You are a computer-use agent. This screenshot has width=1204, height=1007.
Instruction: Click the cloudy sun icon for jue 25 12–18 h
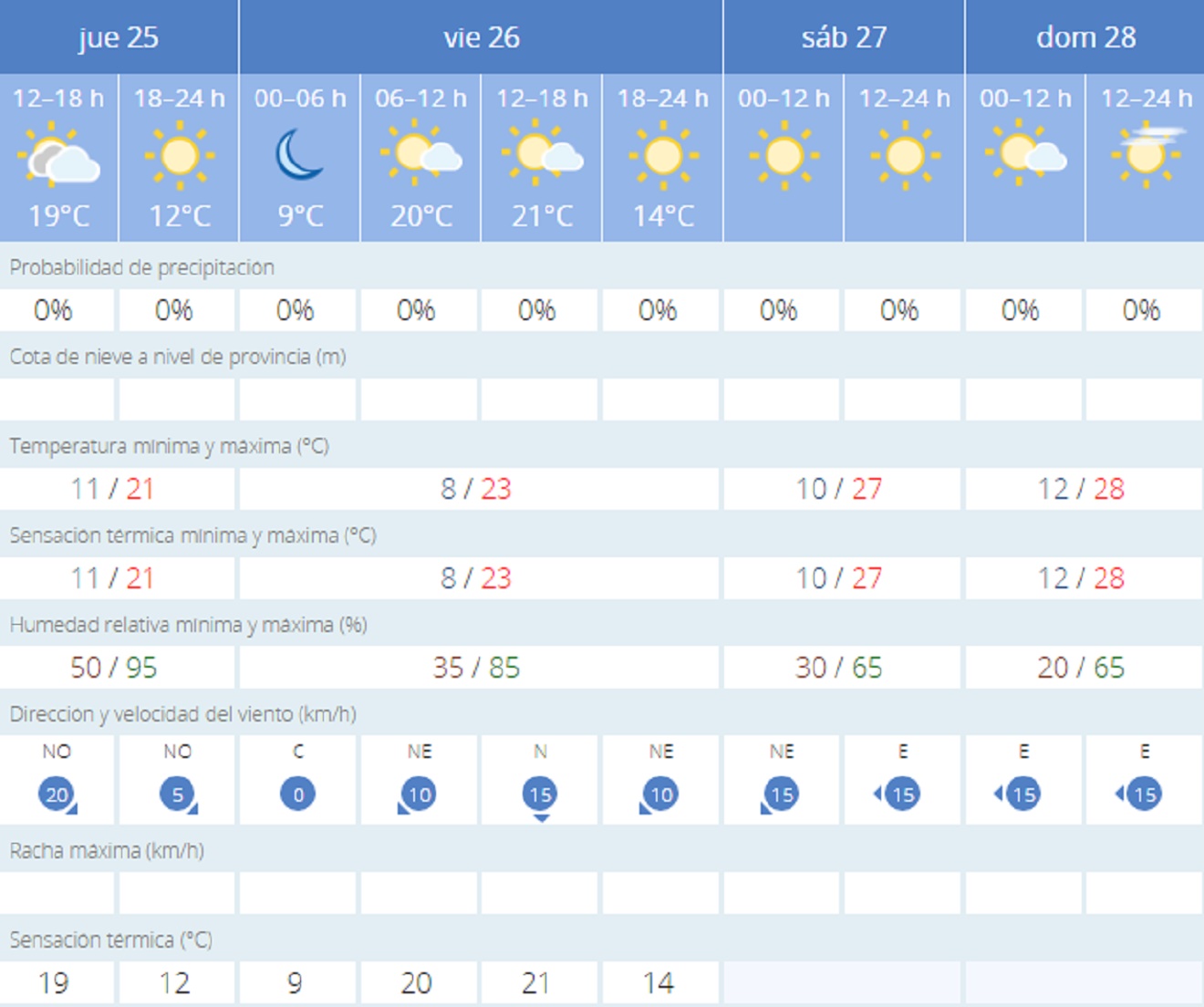tap(58, 157)
